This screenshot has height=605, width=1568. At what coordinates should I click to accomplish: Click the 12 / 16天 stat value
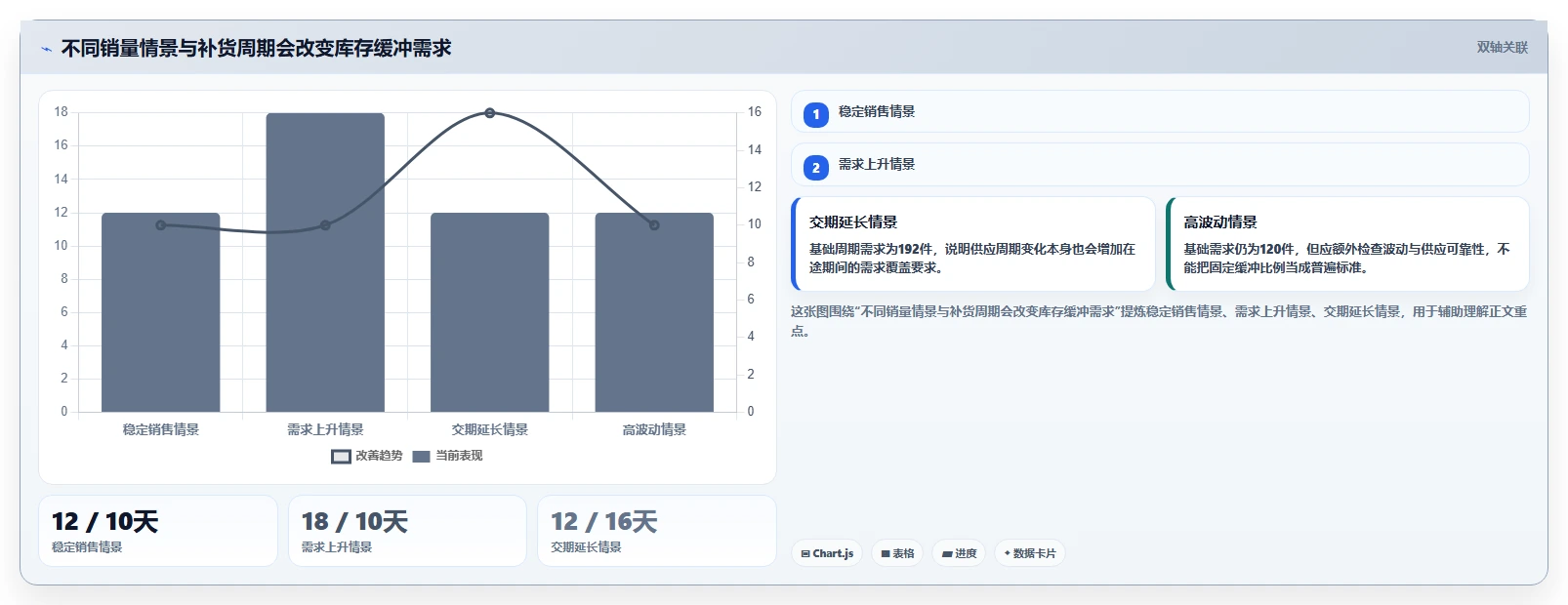point(603,522)
